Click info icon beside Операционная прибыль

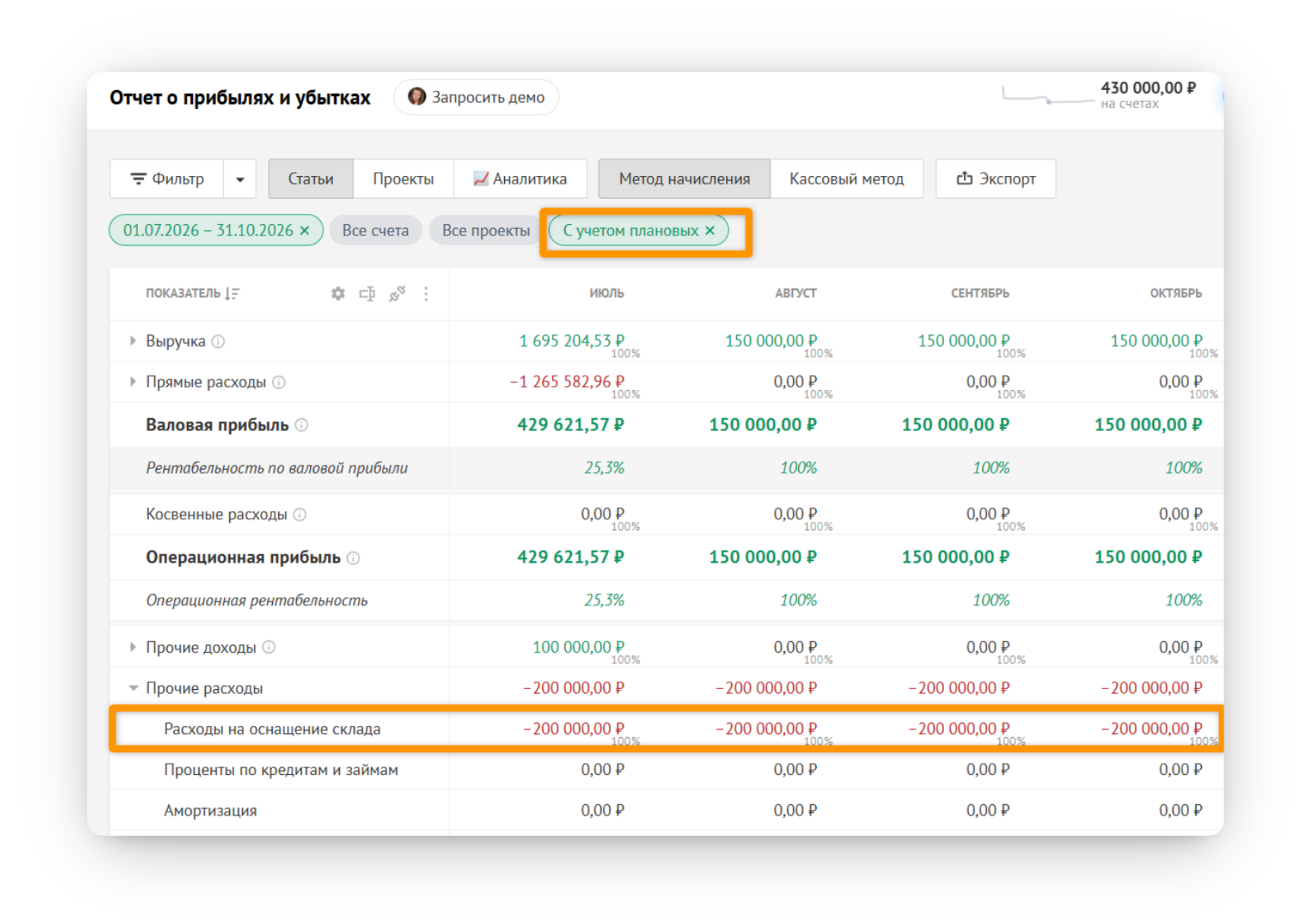[x=353, y=558]
